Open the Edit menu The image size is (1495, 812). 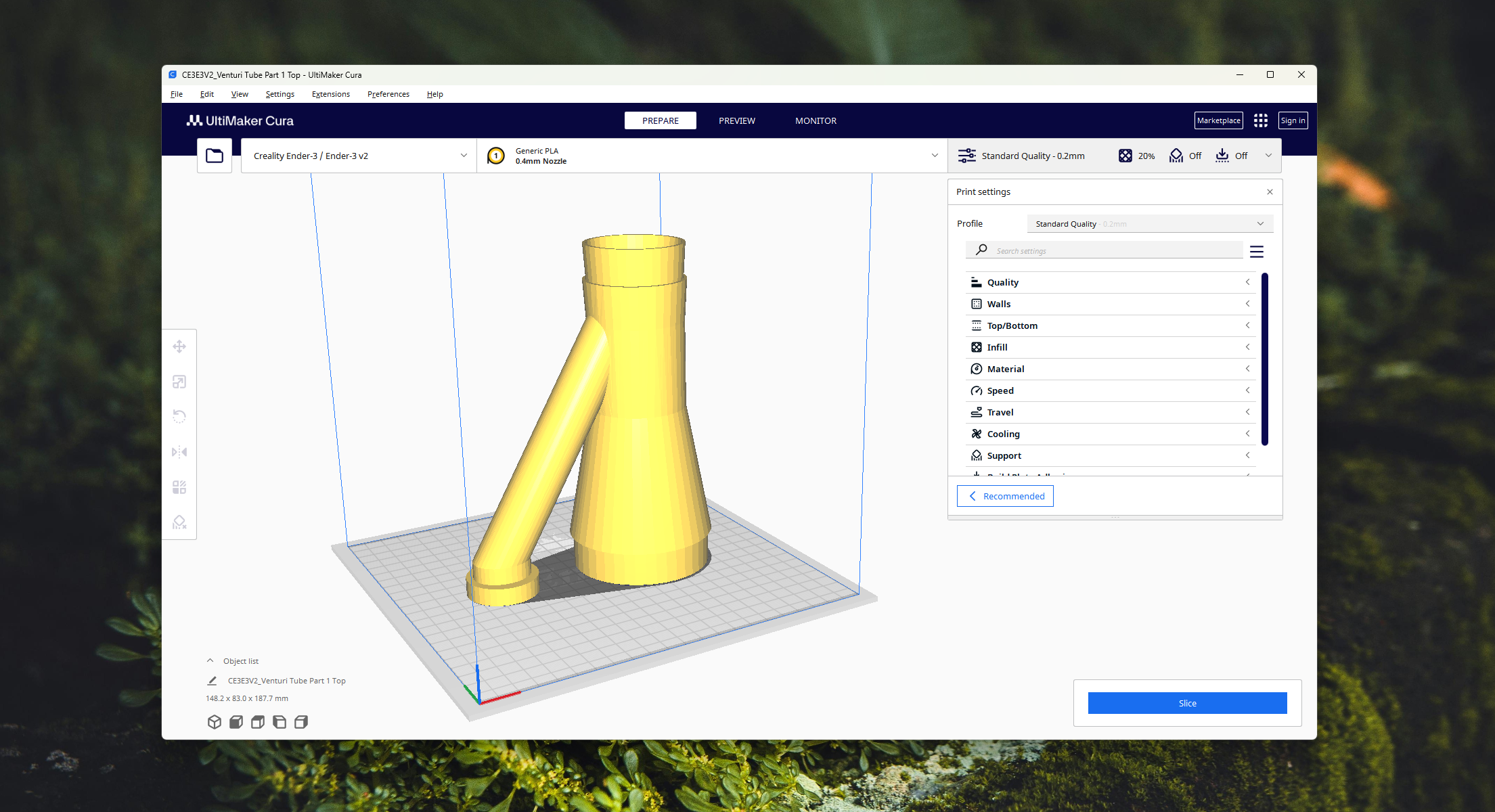(207, 94)
